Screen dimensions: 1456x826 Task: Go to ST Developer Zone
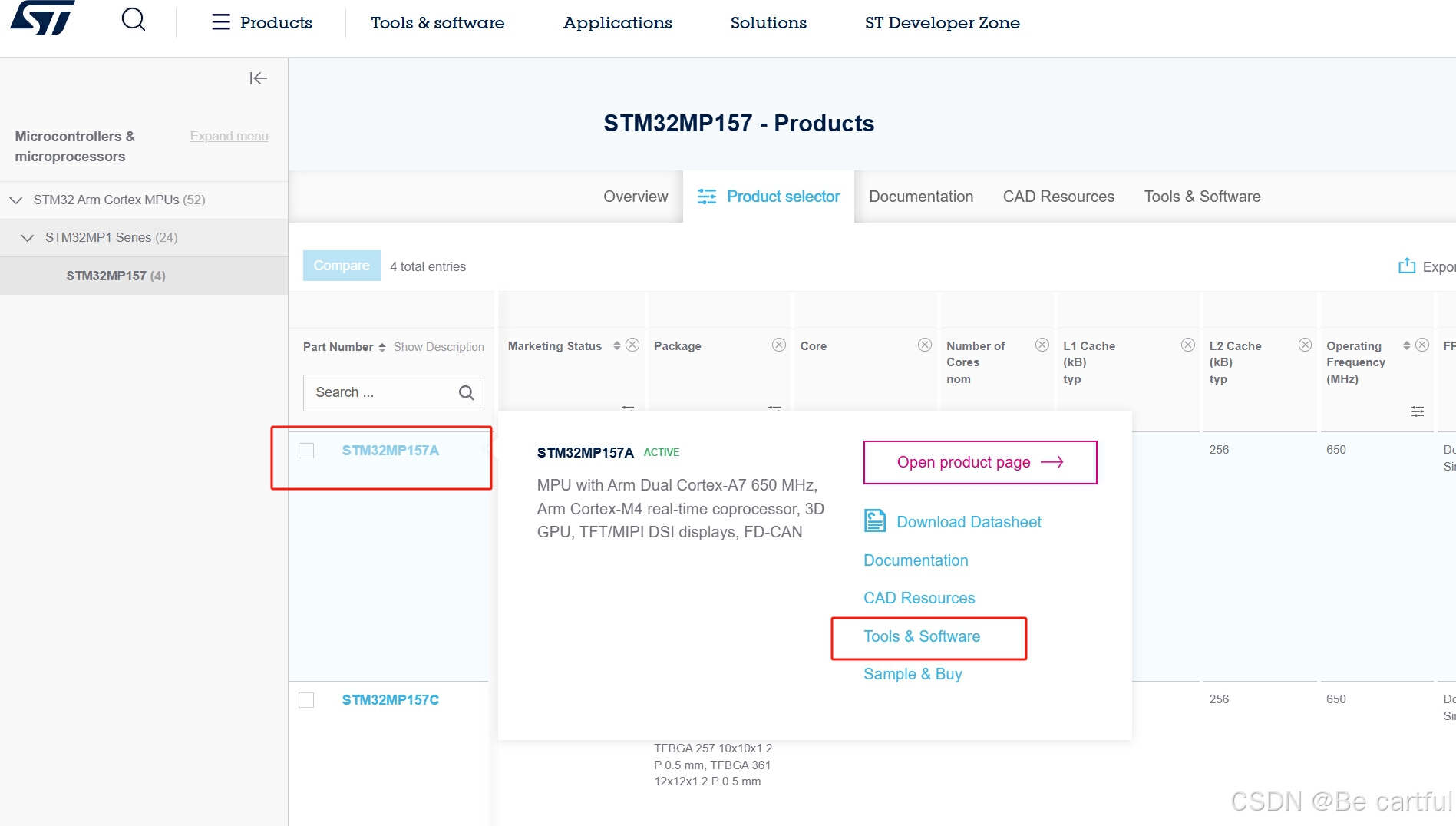942,23
